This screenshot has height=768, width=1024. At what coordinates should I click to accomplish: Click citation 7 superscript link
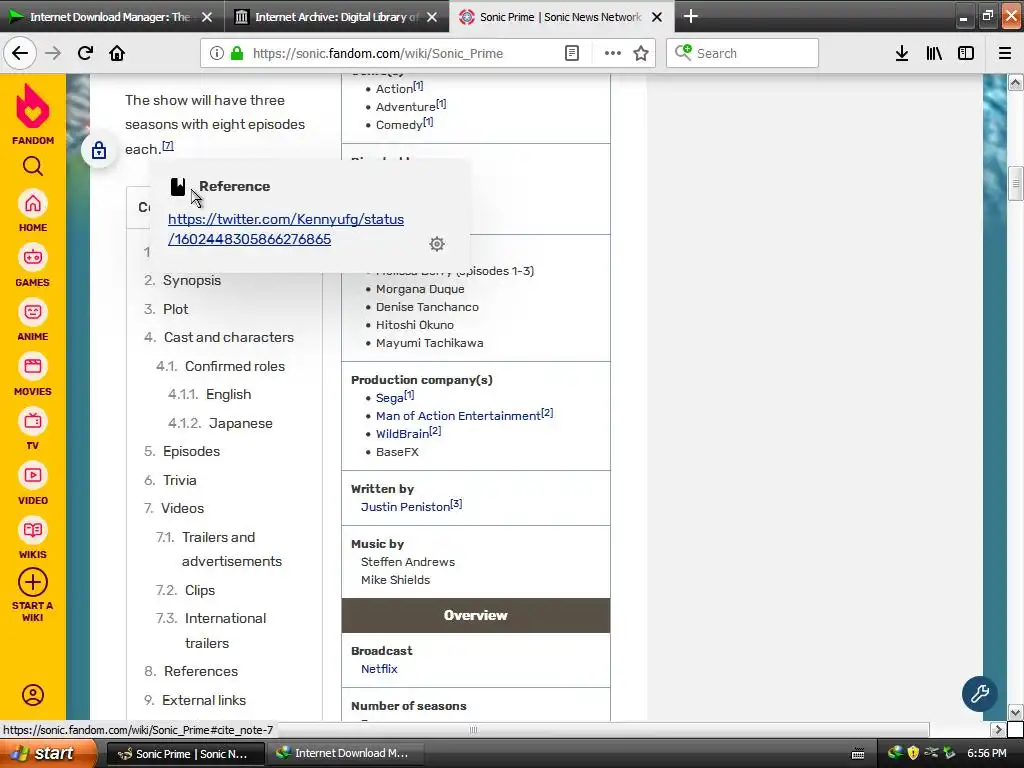point(168,146)
